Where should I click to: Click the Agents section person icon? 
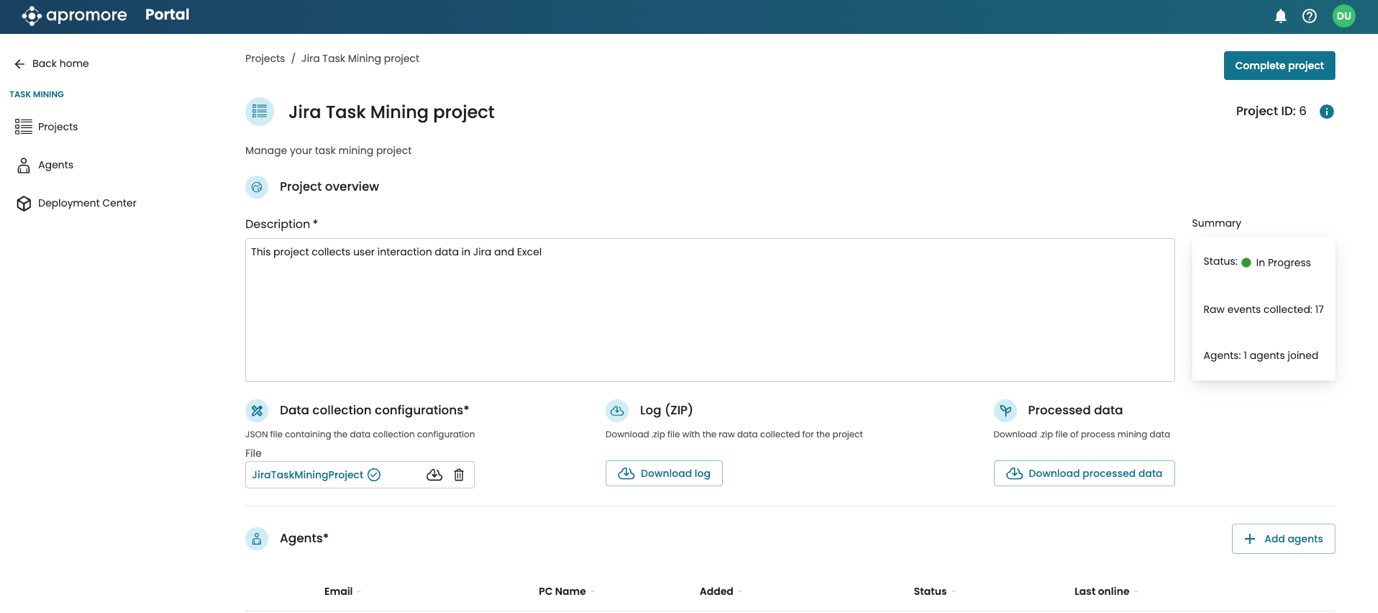click(x=257, y=538)
